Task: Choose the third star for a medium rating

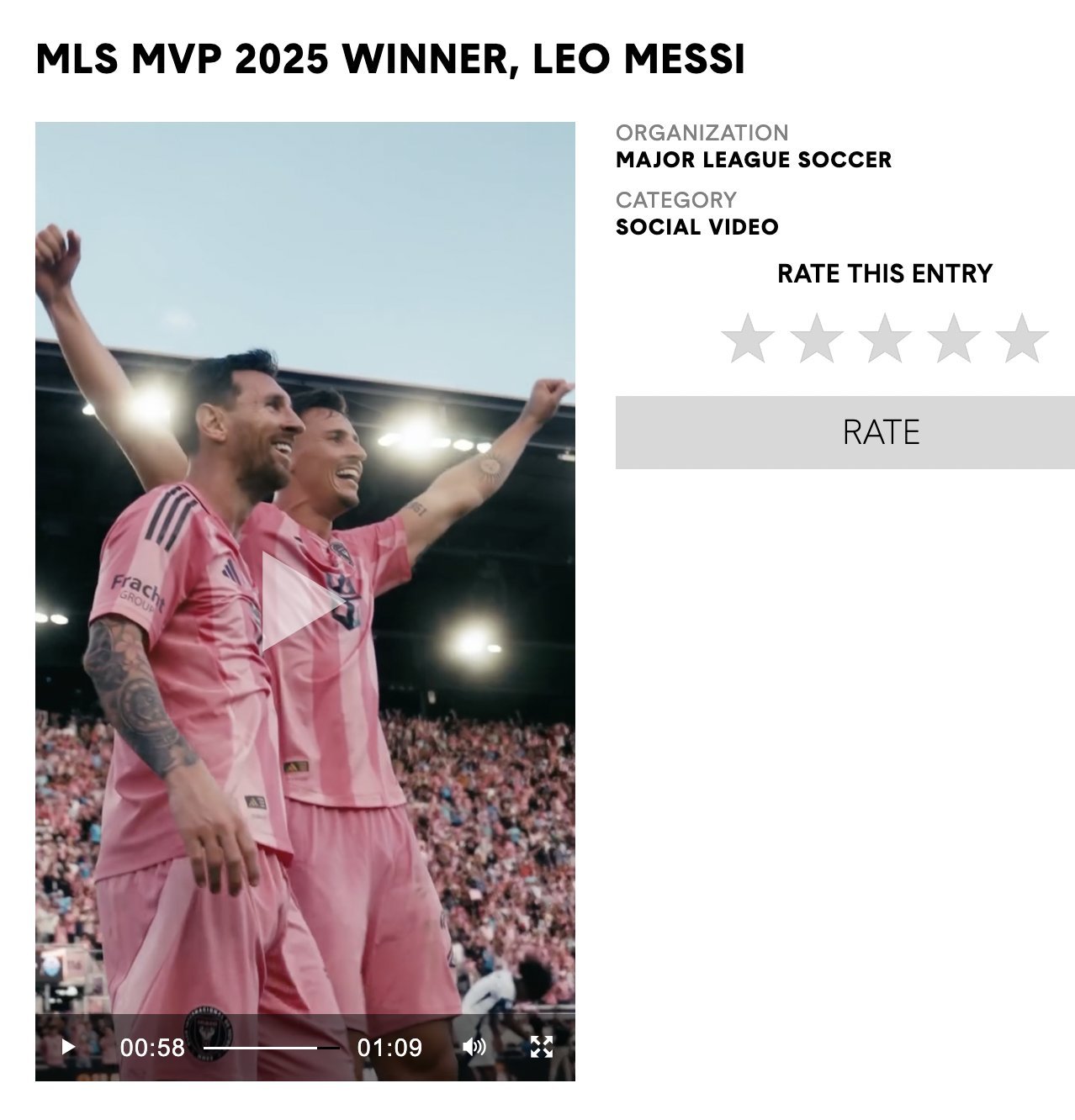Action: pyautogui.click(x=885, y=338)
